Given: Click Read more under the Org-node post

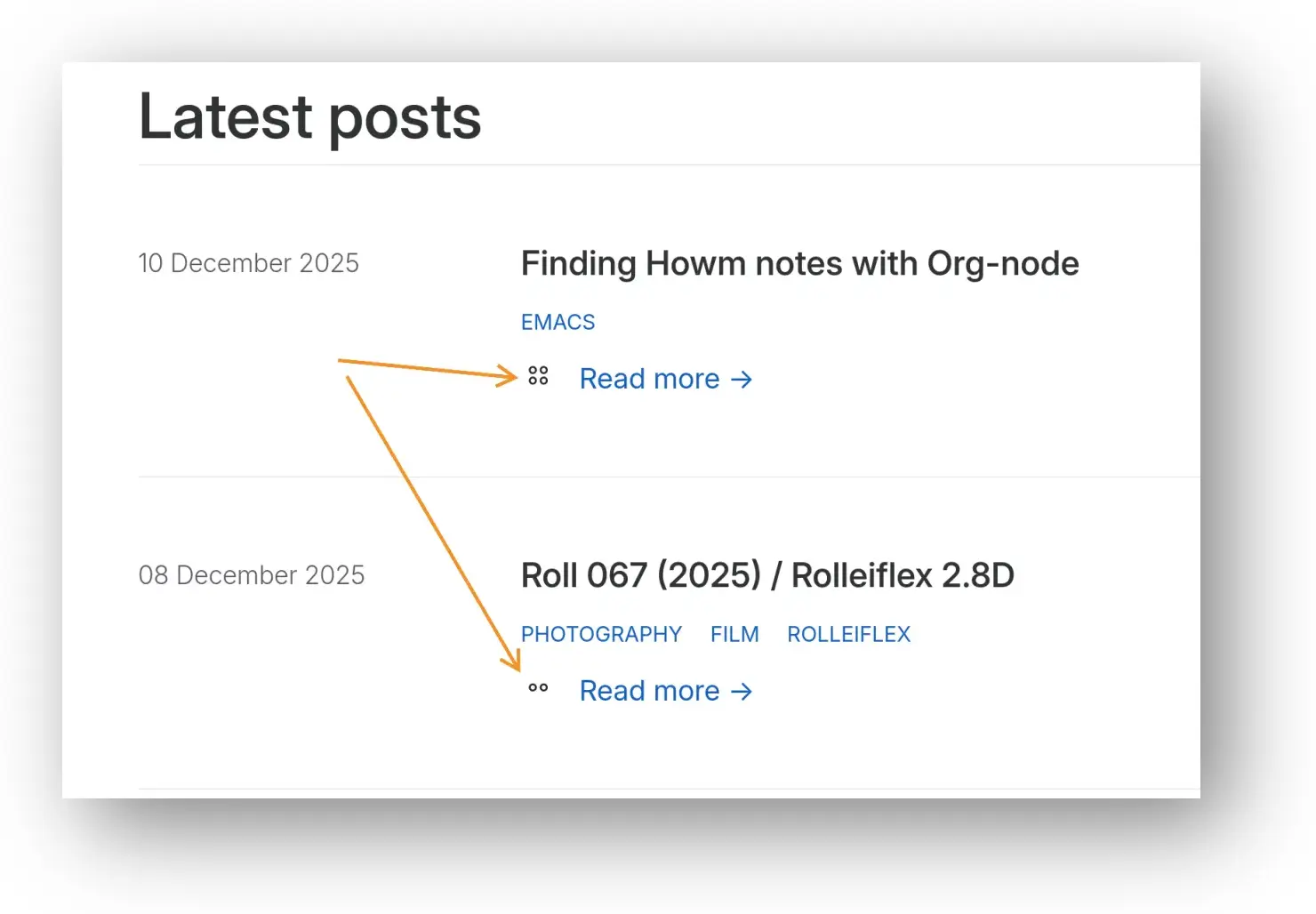Looking at the screenshot, I should point(649,379).
